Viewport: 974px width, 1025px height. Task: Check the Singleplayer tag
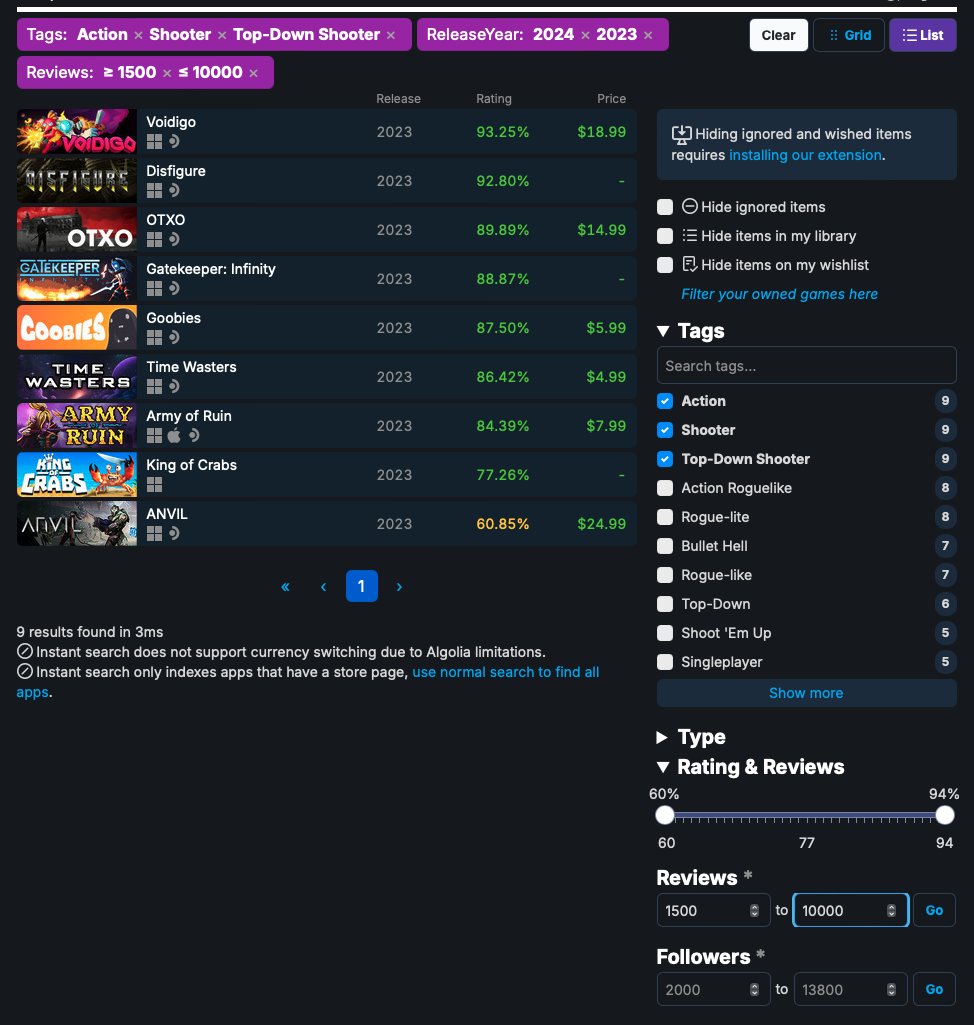click(665, 662)
